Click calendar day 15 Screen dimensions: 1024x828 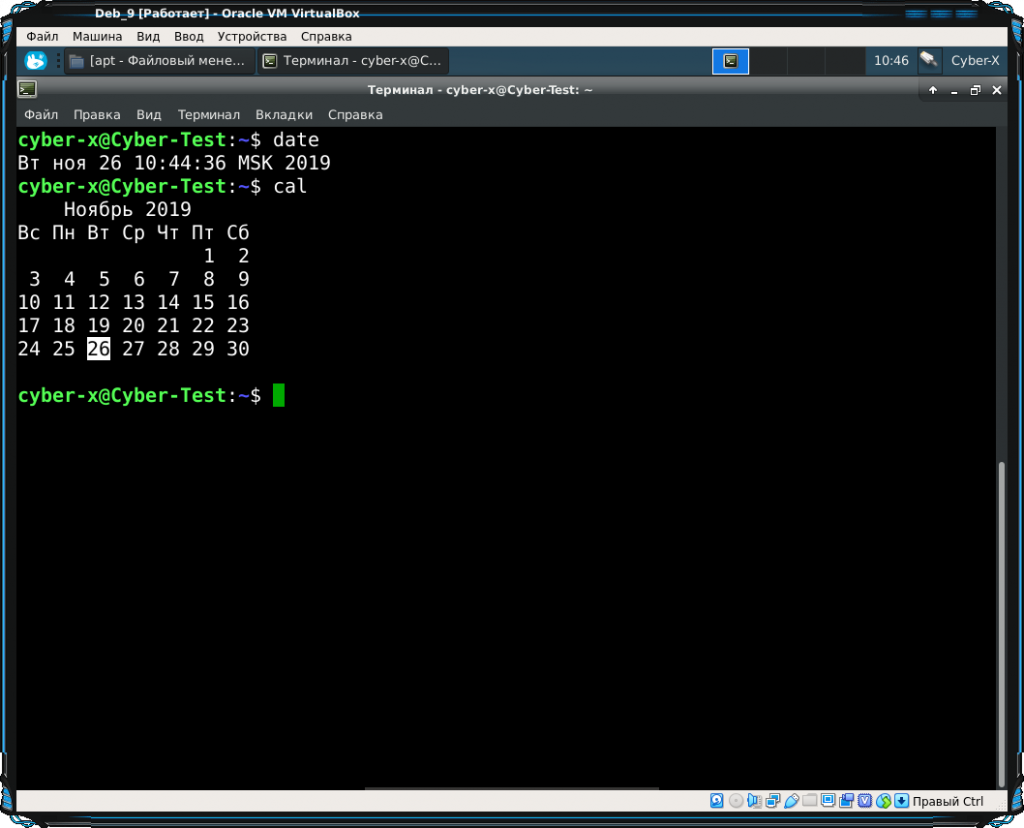coord(203,302)
